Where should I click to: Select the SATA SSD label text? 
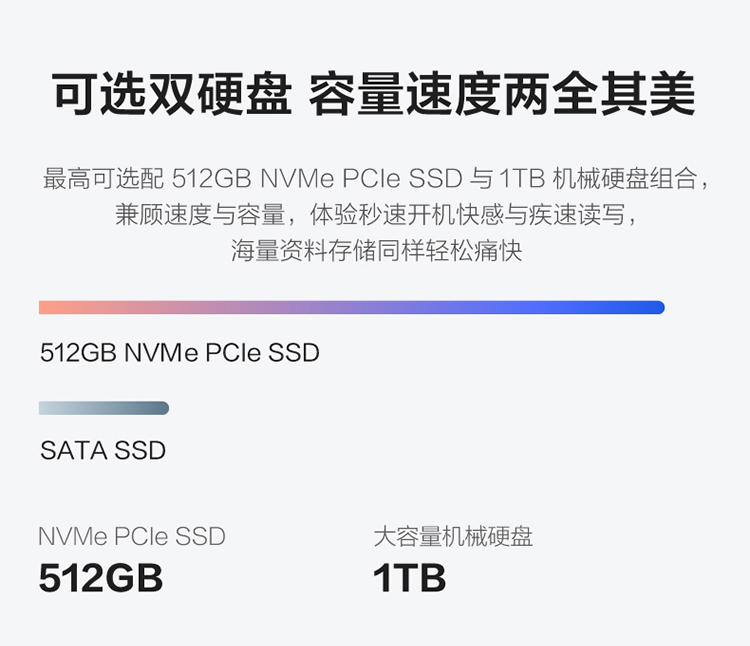coord(103,450)
